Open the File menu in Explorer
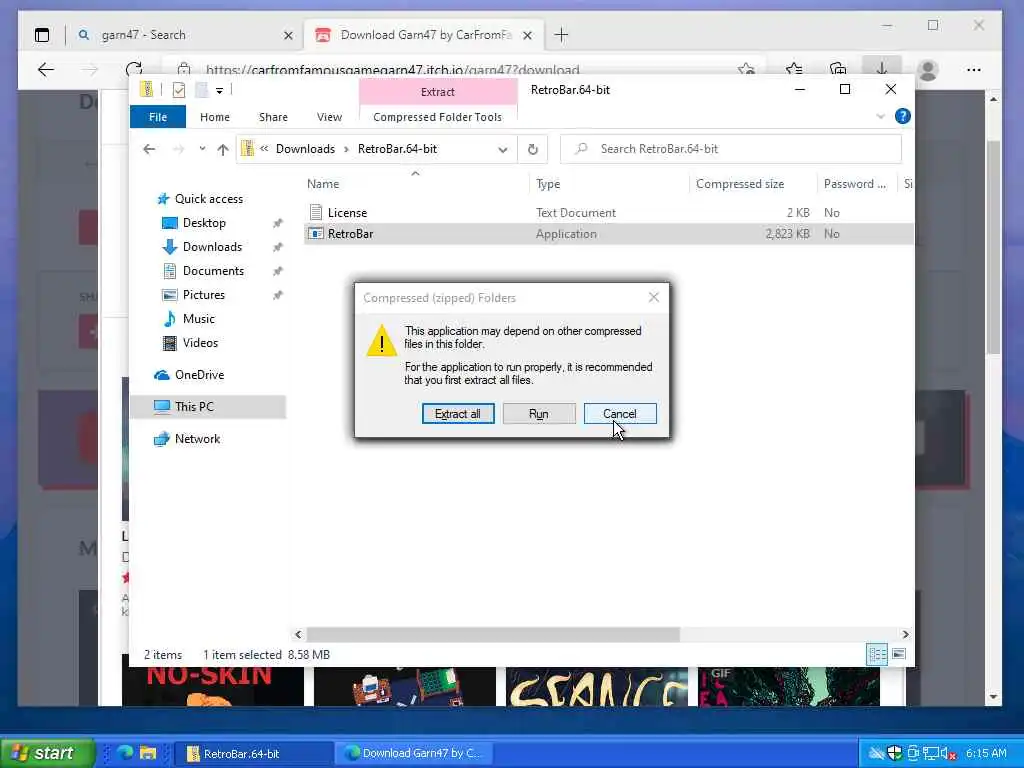1024x768 pixels. pos(158,117)
